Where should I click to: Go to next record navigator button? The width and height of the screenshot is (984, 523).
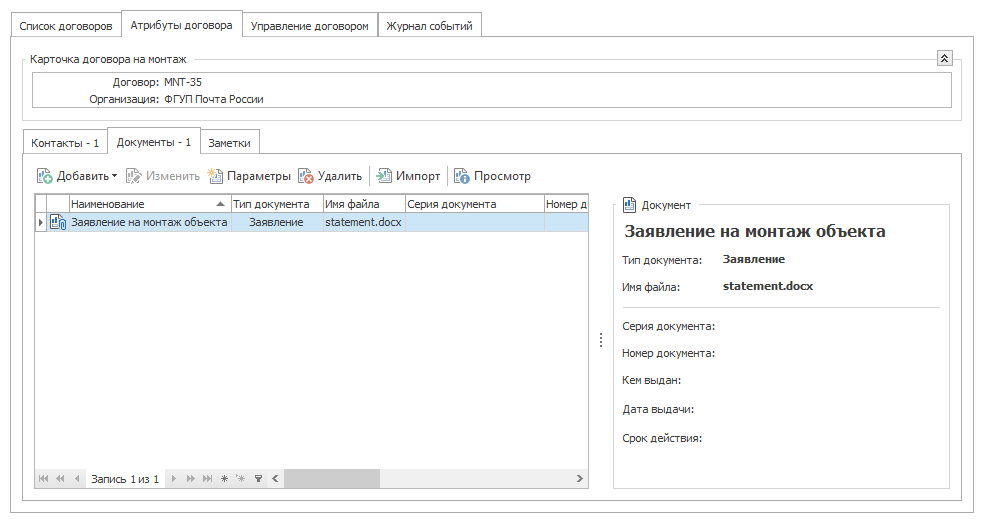(174, 478)
